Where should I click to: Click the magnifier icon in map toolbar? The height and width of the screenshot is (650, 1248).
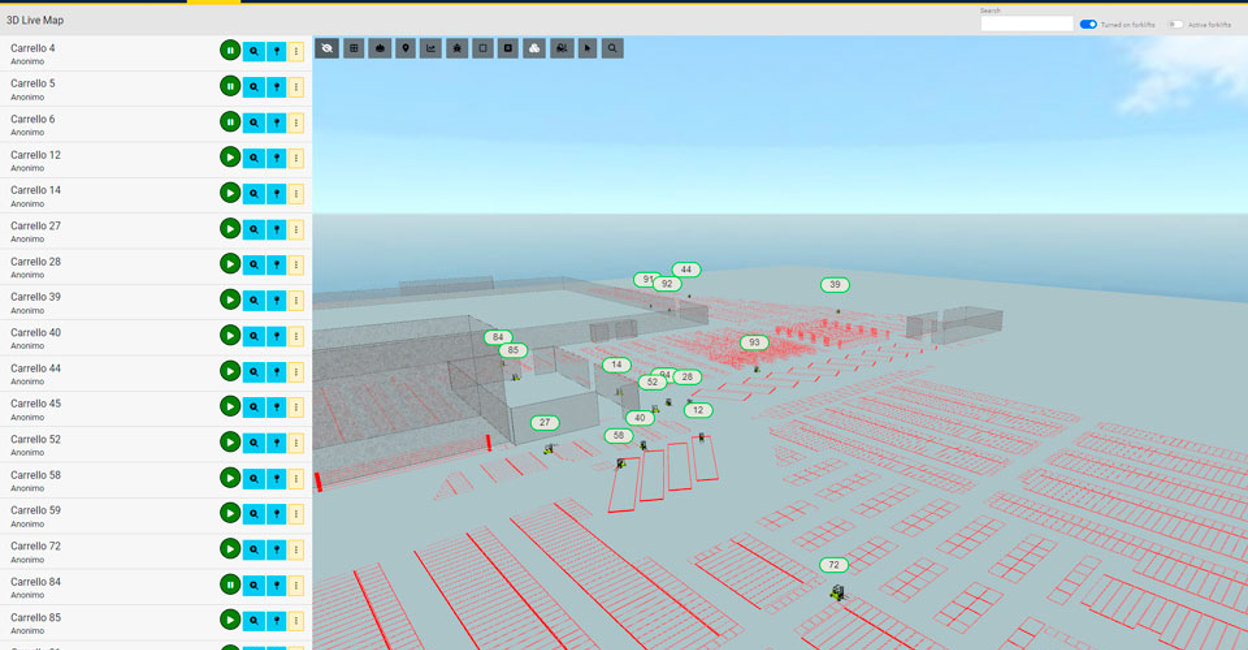point(612,48)
